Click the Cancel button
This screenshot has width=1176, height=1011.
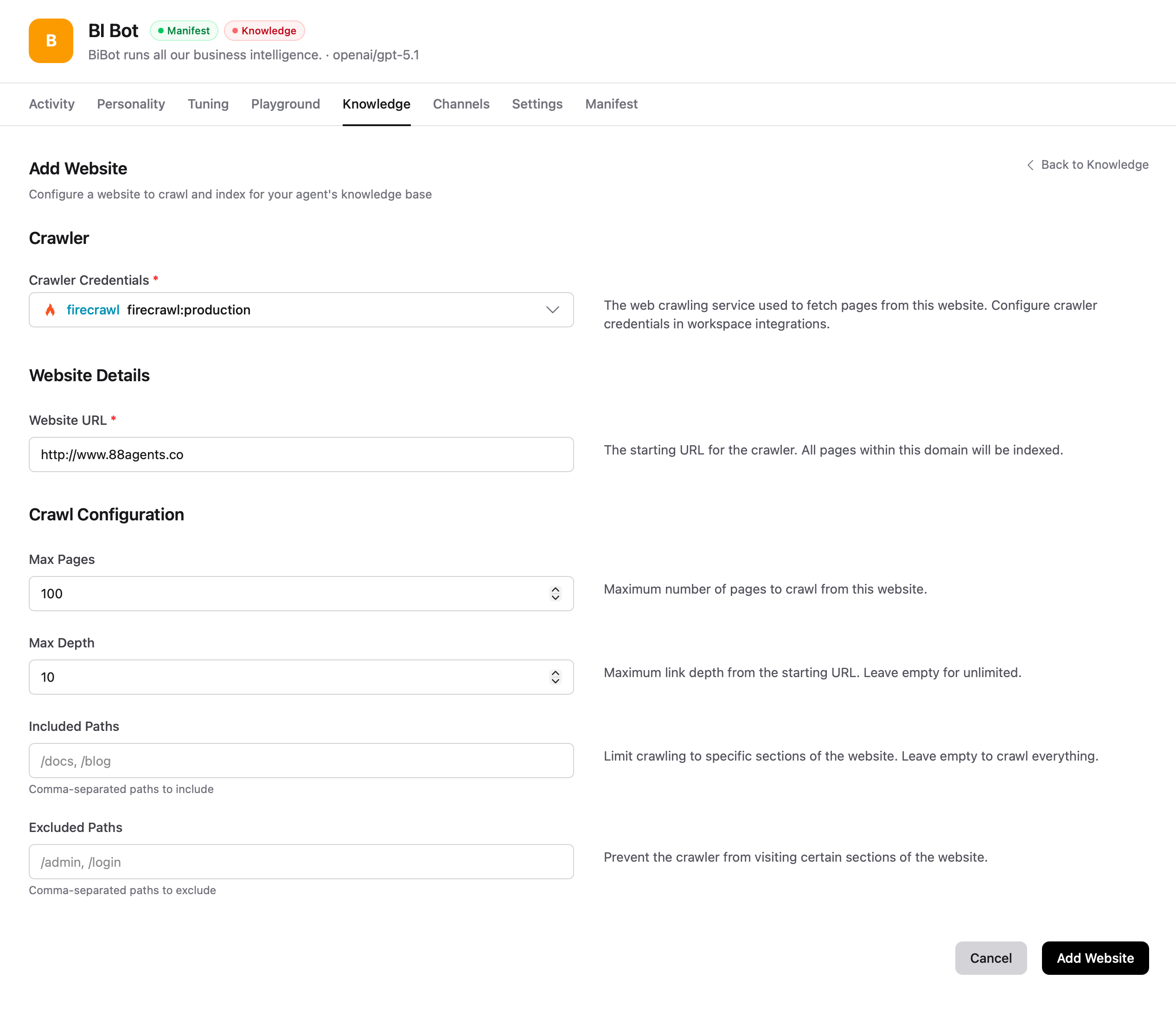click(991, 958)
